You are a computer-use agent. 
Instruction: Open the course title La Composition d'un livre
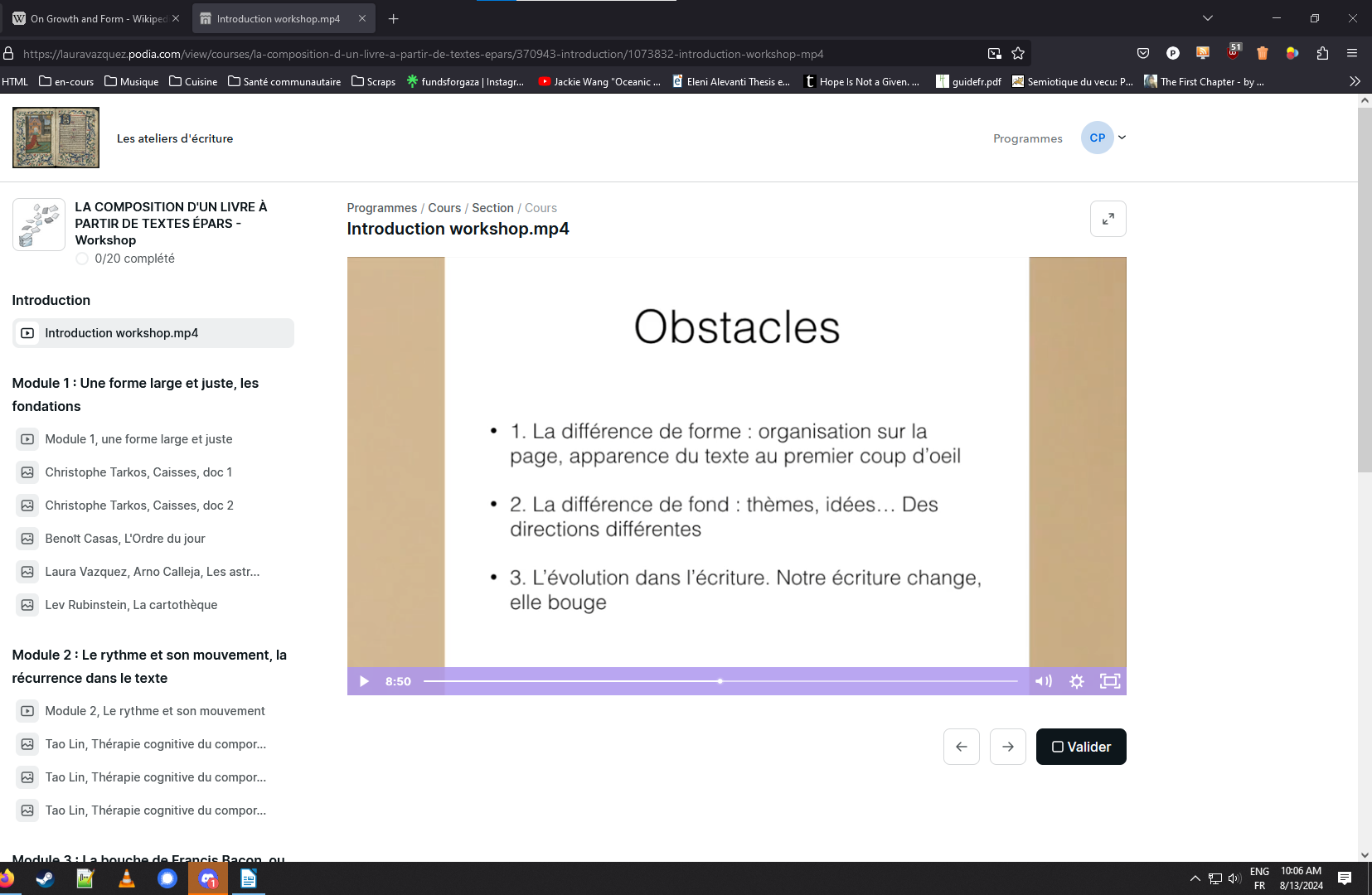tap(171, 224)
